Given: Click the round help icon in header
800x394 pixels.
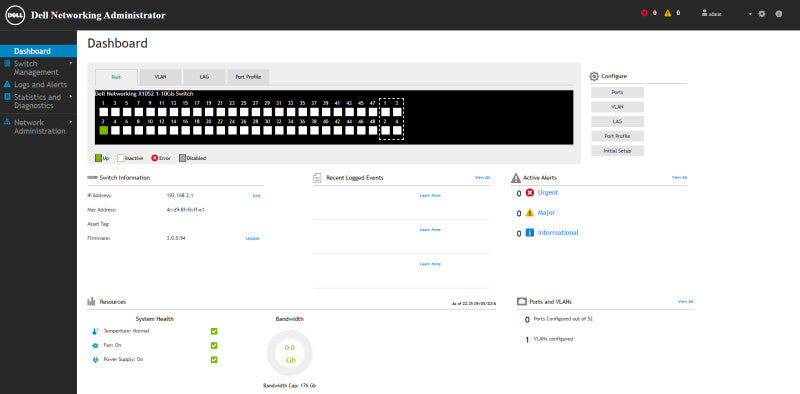Looking at the screenshot, I should point(779,14).
